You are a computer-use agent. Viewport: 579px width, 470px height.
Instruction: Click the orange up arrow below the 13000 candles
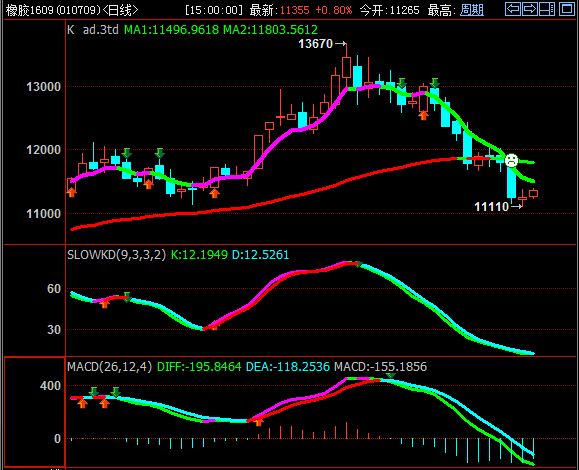(x=424, y=116)
